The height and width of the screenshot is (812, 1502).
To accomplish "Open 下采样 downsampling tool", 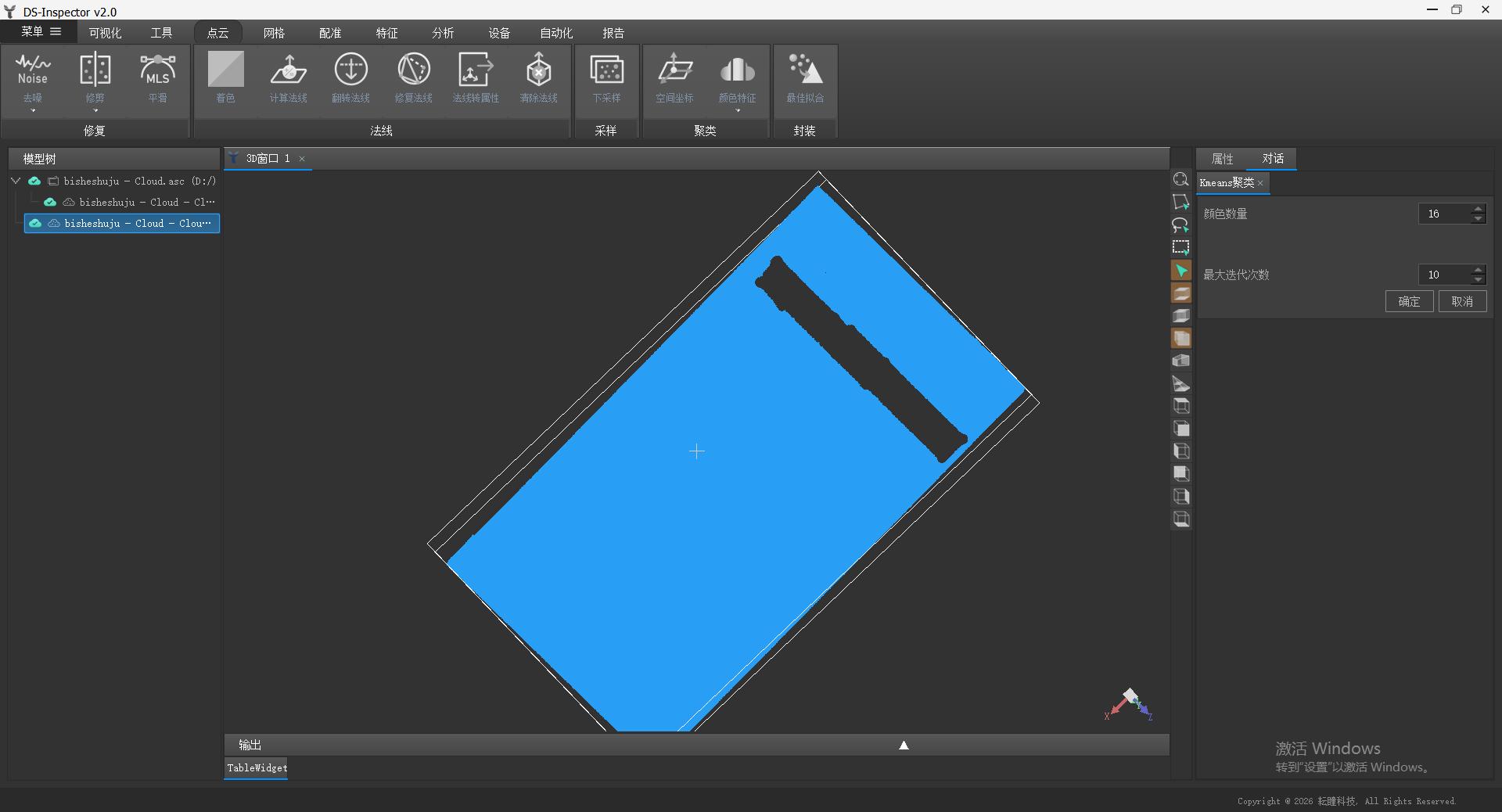I will click(x=606, y=78).
